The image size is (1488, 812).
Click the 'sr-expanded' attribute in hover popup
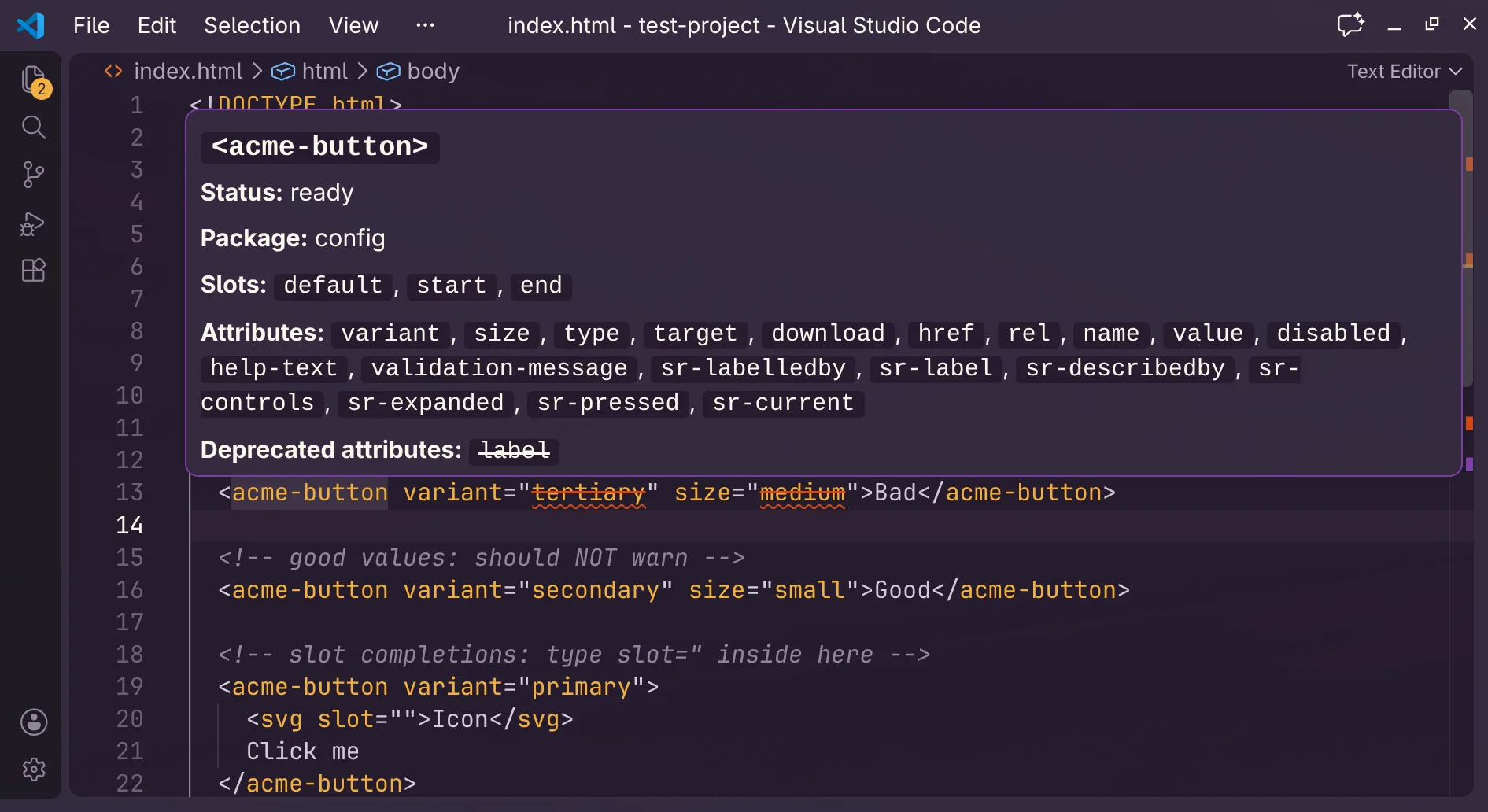coord(426,403)
